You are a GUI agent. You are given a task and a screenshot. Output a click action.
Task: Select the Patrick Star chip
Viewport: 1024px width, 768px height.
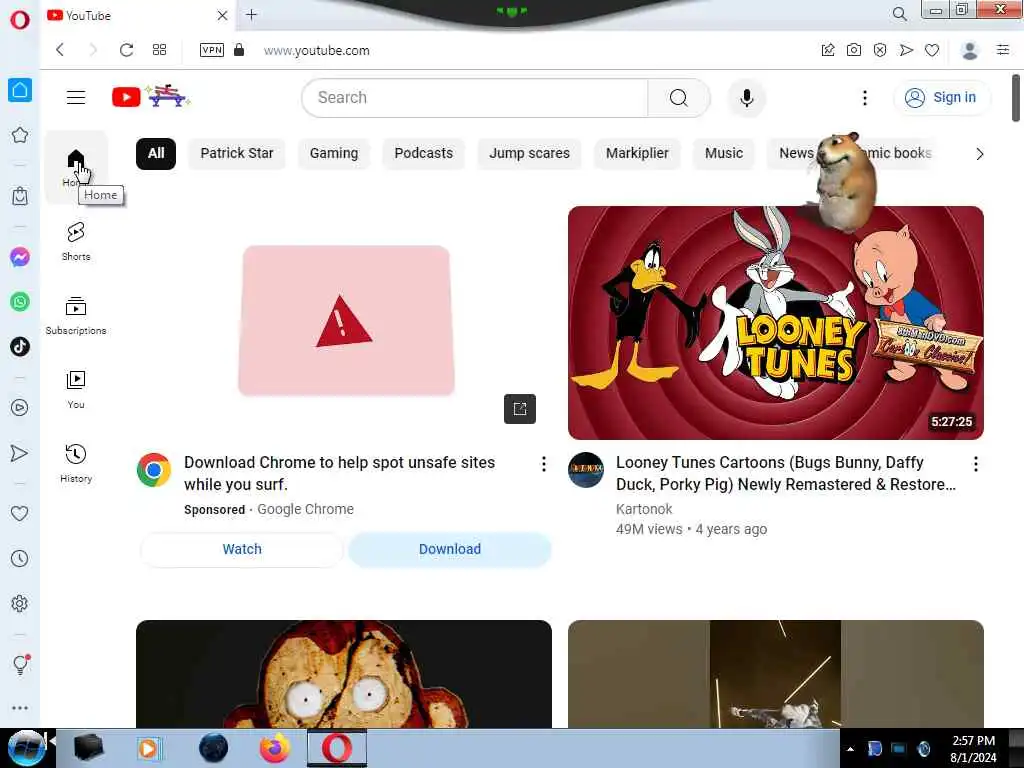(x=236, y=153)
